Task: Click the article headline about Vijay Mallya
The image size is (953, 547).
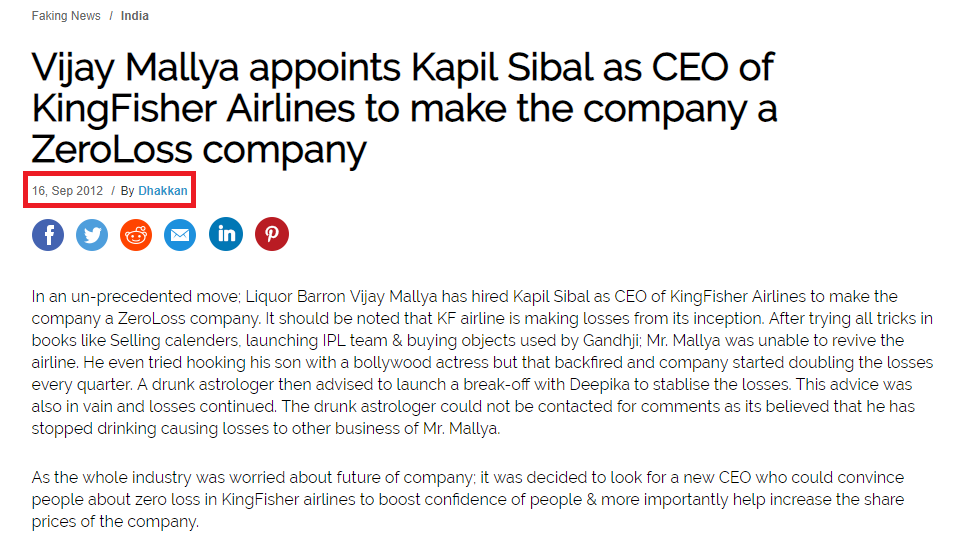Action: (x=404, y=108)
